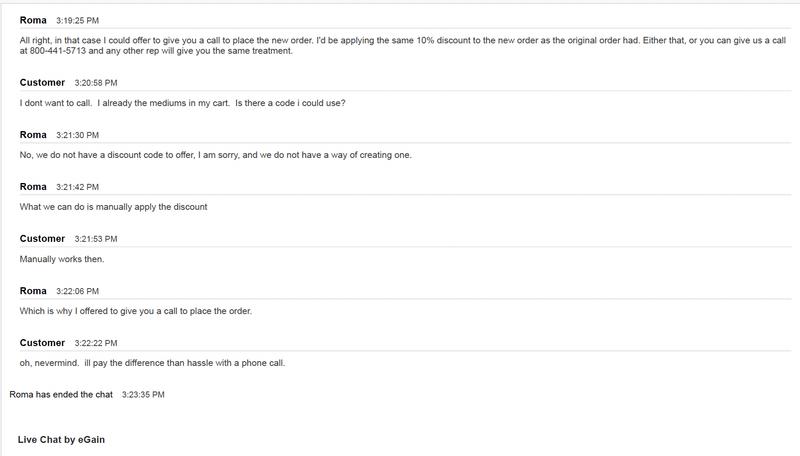Click the 'oh, nevermind' message text
The width and height of the screenshot is (800, 456).
click(x=152, y=363)
